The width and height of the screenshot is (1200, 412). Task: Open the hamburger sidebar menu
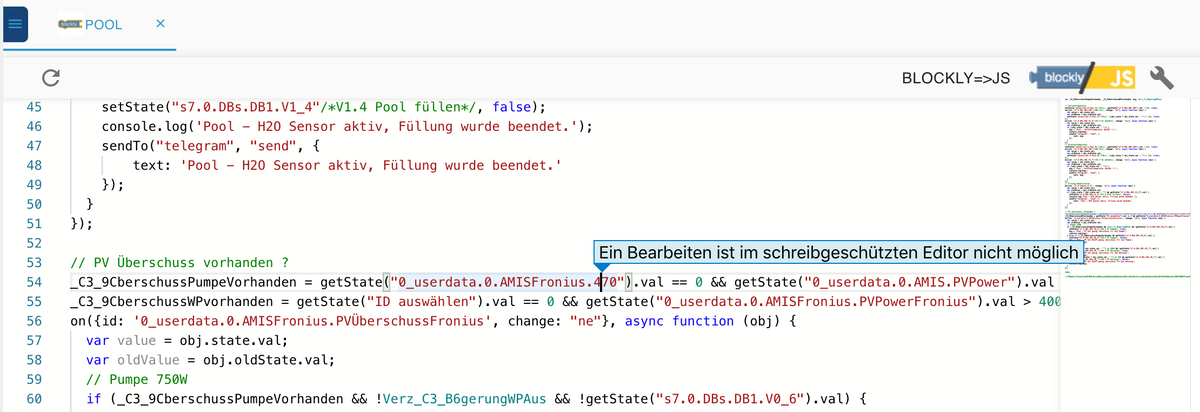pos(17,24)
